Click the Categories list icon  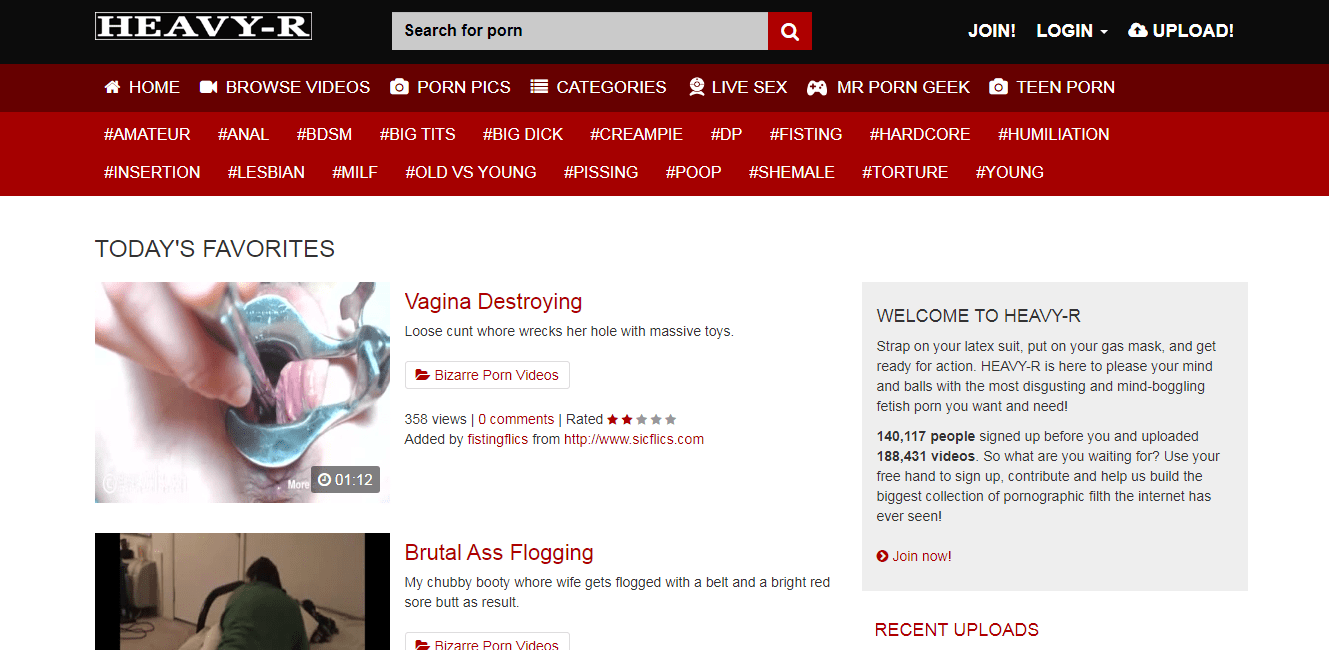539,87
